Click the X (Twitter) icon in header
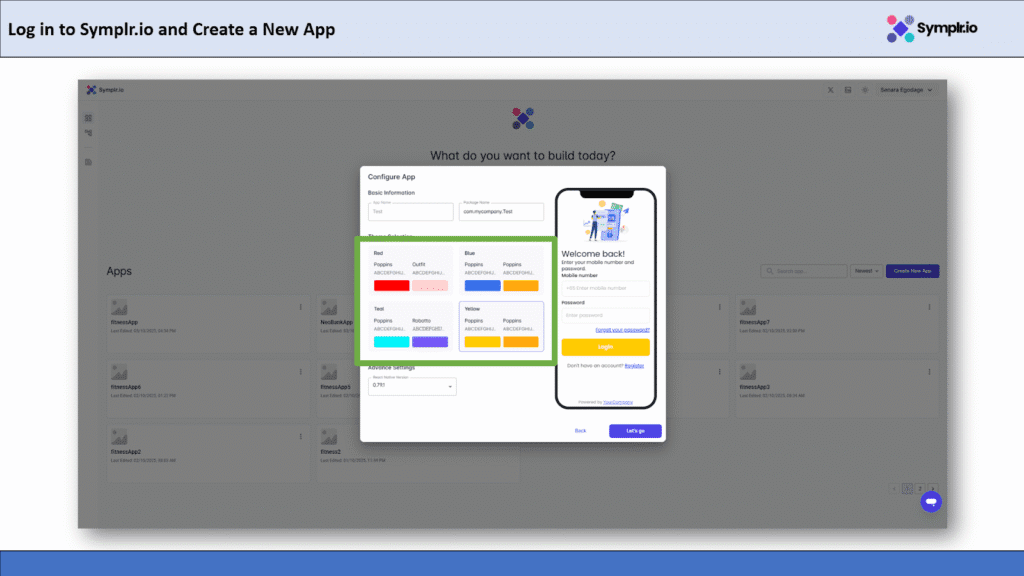The height and width of the screenshot is (576, 1024). (831, 90)
